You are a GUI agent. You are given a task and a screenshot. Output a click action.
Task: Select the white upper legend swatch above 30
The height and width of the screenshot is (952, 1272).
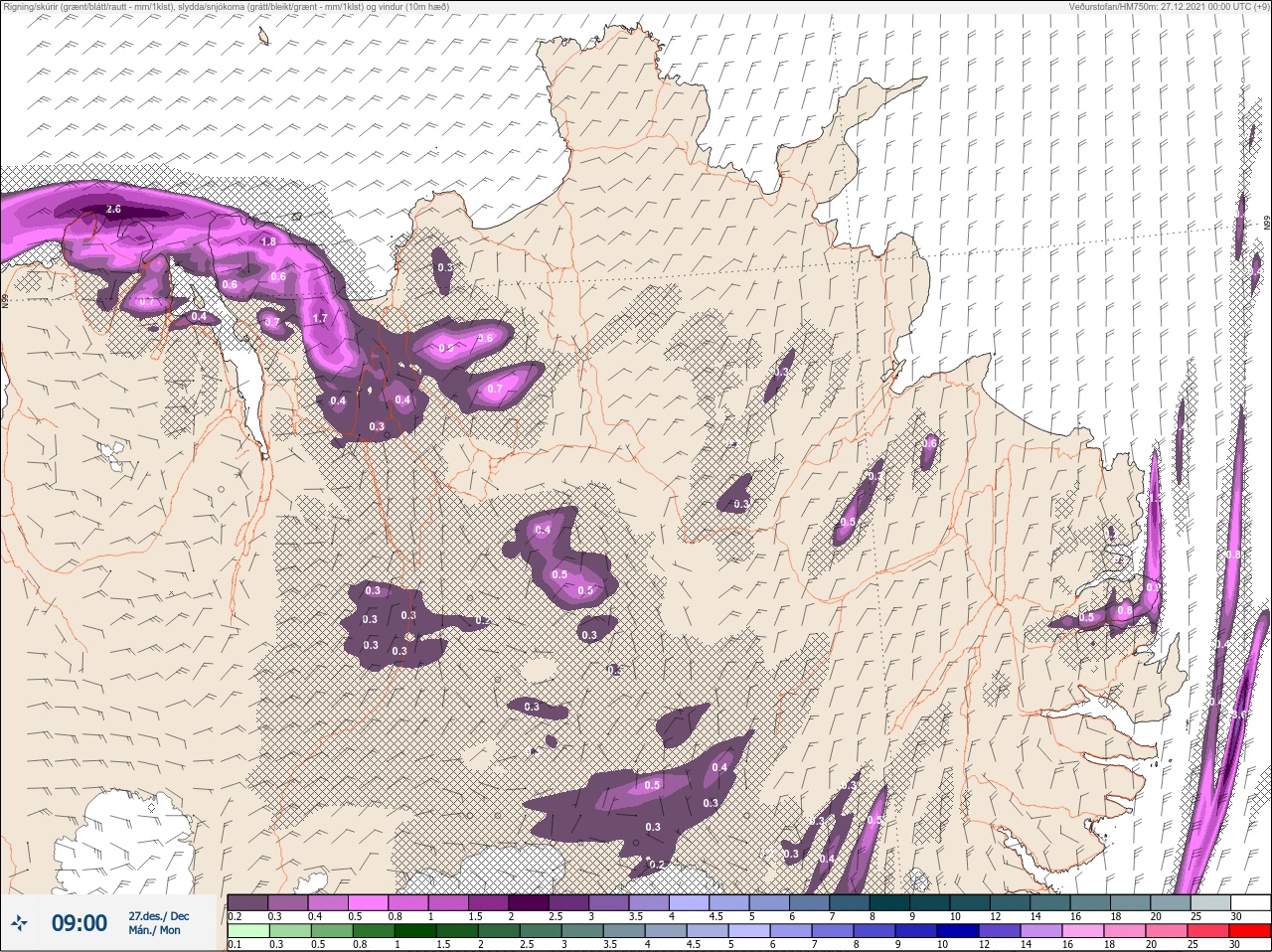click(x=1251, y=902)
